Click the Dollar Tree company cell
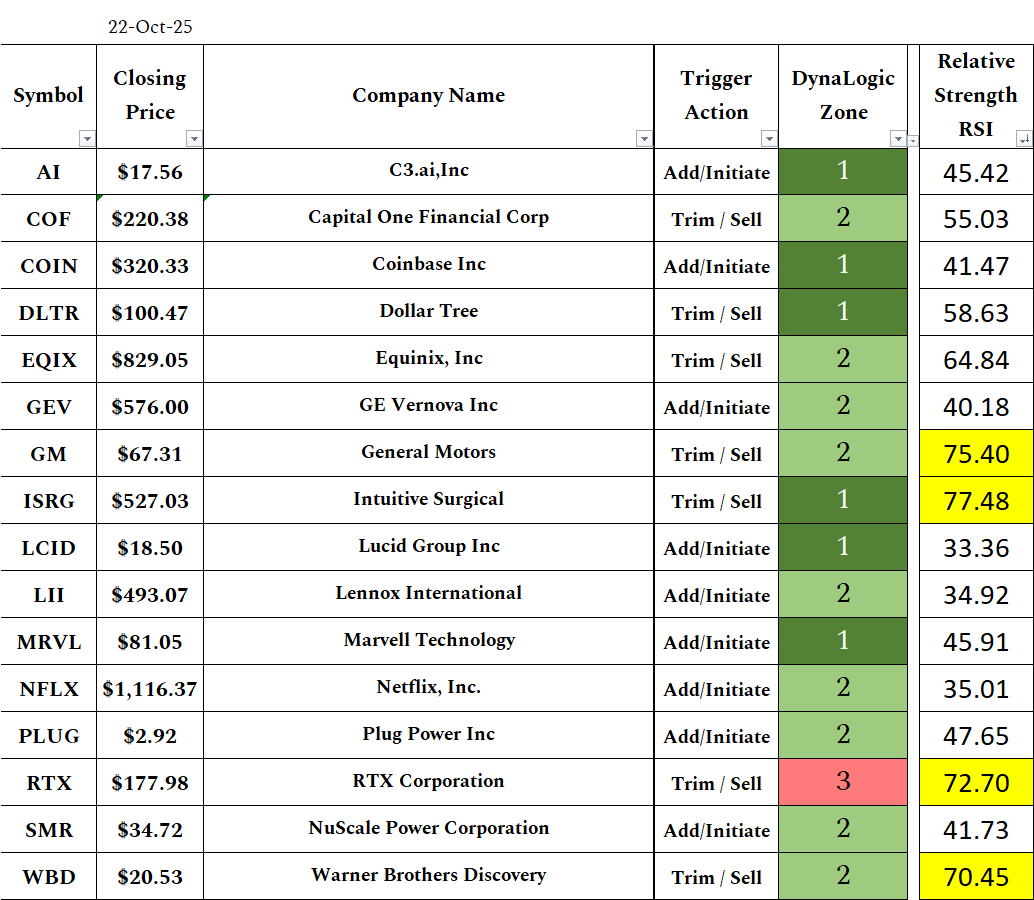This screenshot has height=900, width=1034. (429, 311)
